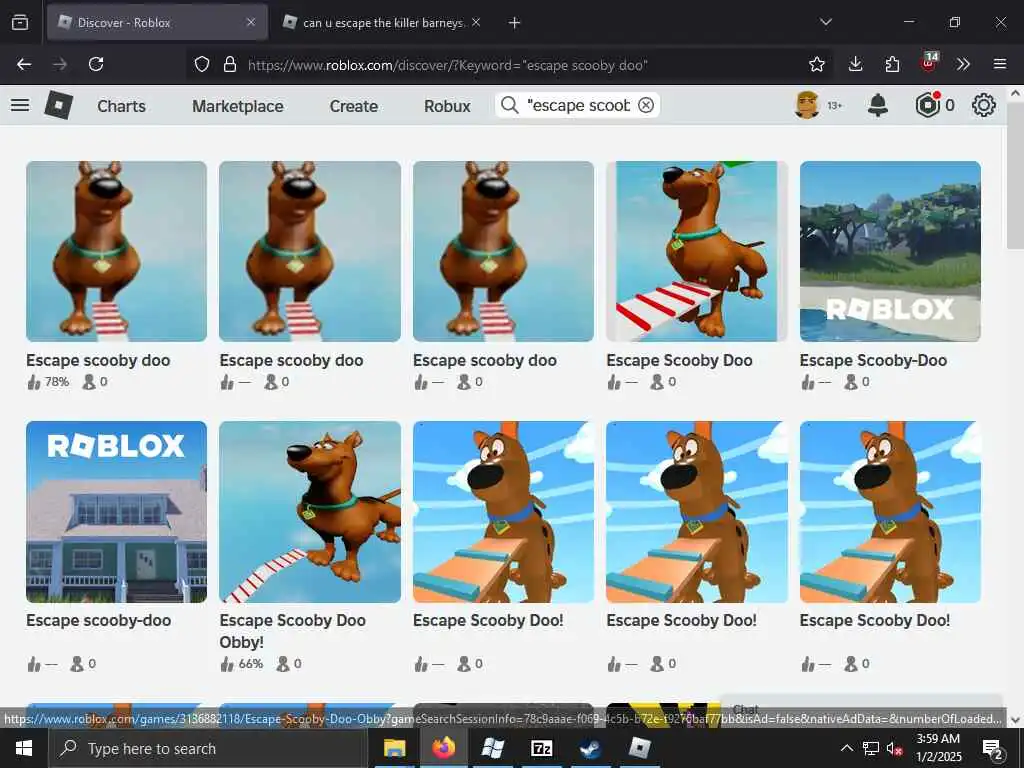Click the browser address bar URL
The image size is (1024, 768).
pos(447,65)
